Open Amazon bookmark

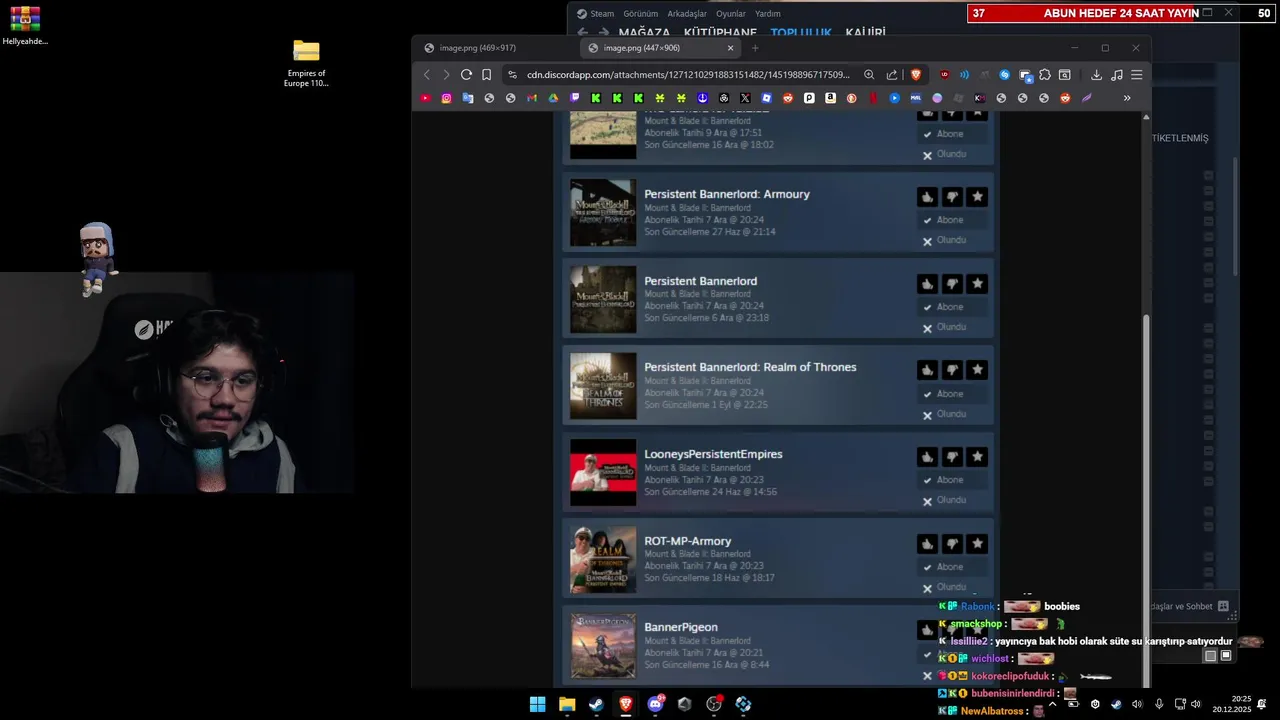pyautogui.click(x=830, y=98)
